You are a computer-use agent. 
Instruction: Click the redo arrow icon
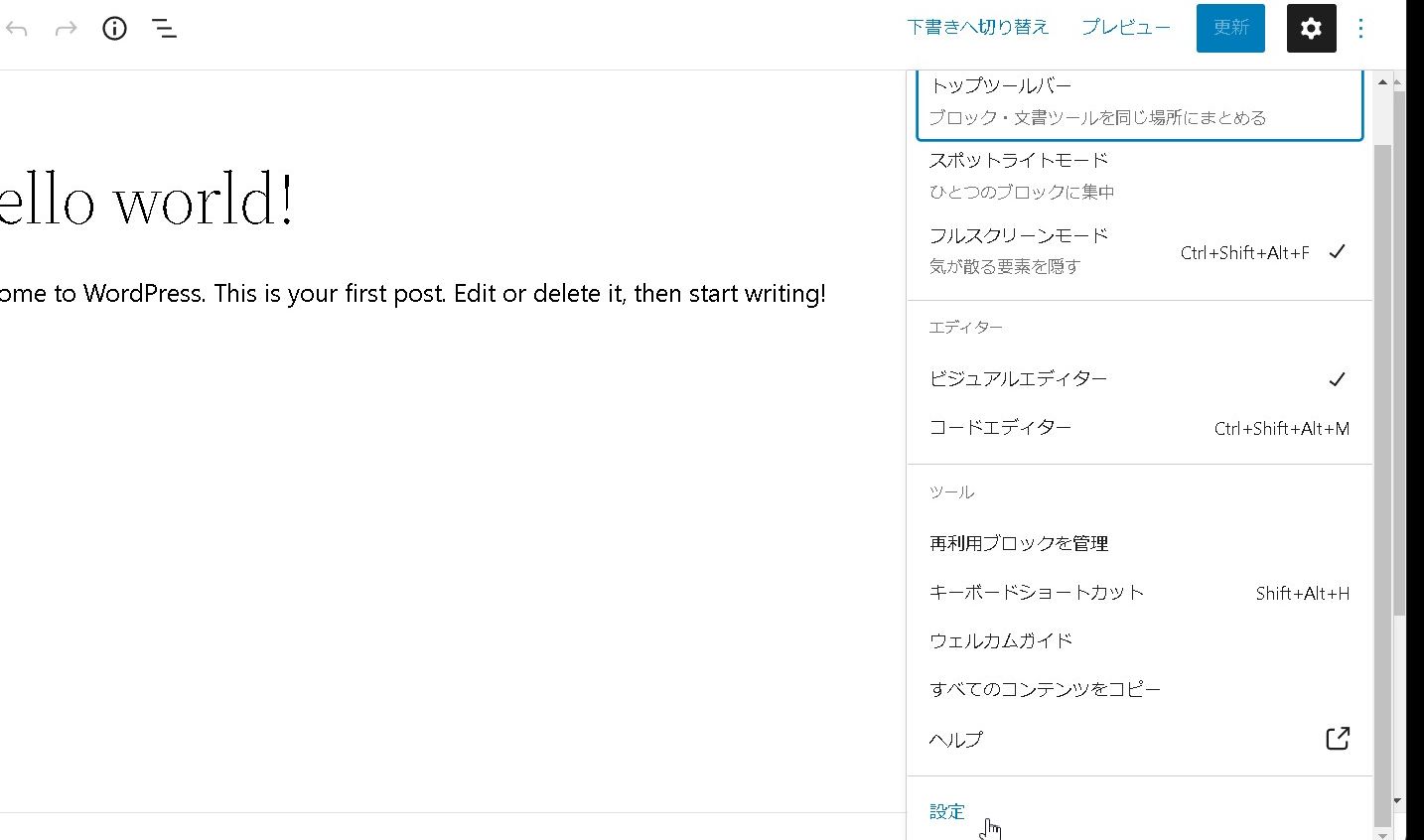pyautogui.click(x=66, y=28)
